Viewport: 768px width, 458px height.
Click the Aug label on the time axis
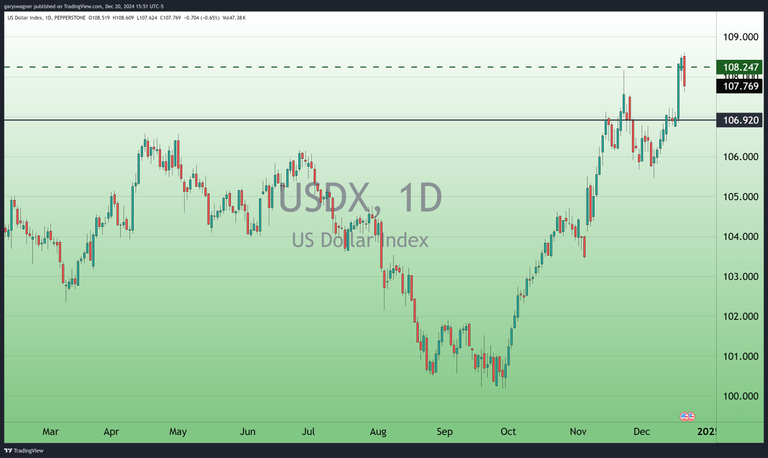coord(378,432)
